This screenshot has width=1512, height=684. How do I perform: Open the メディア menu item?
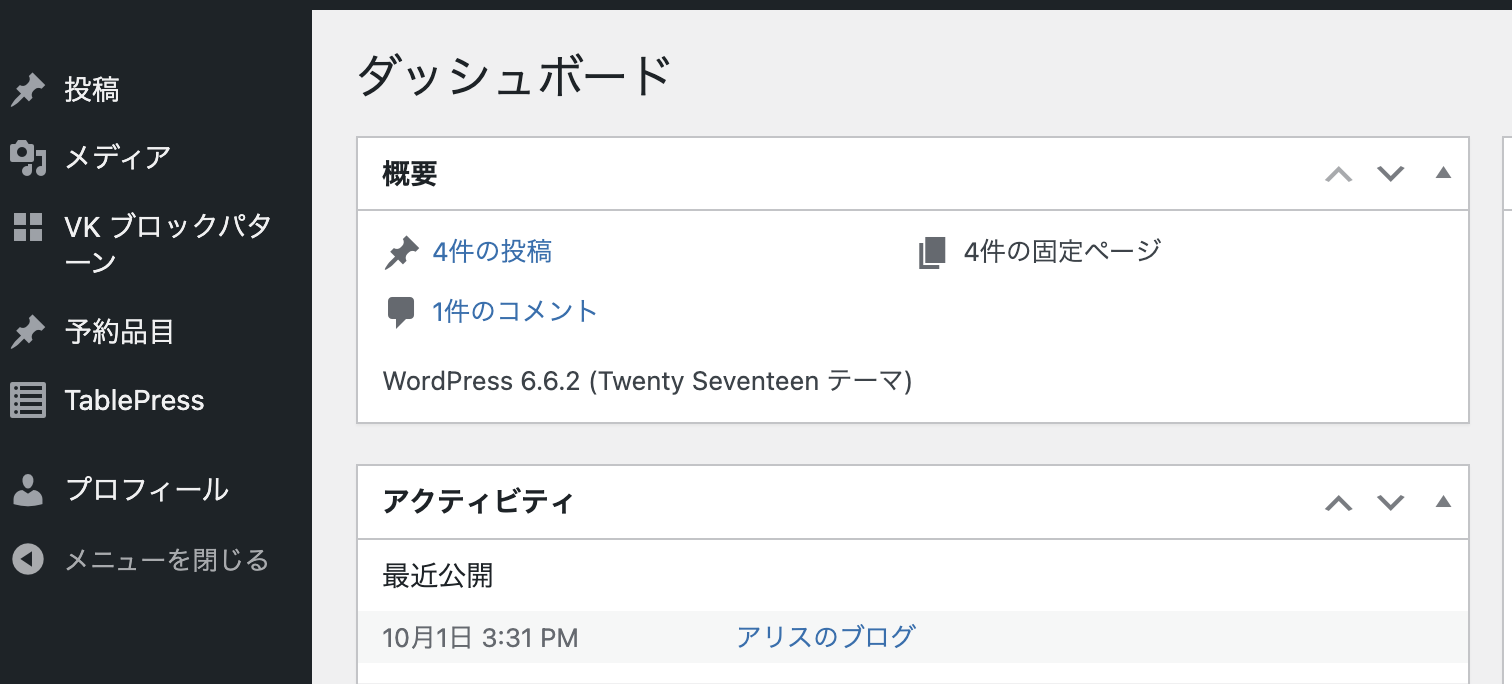[x=118, y=158]
